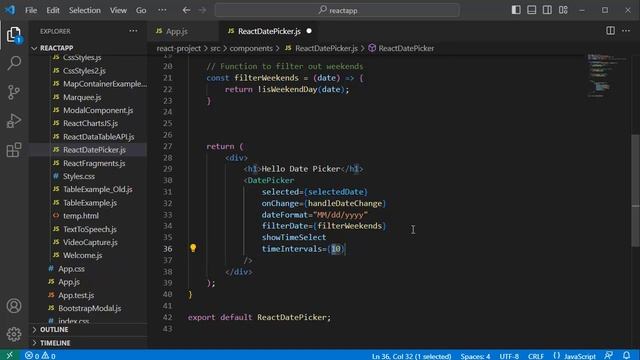Expand the OUTLINE section

tap(54, 329)
